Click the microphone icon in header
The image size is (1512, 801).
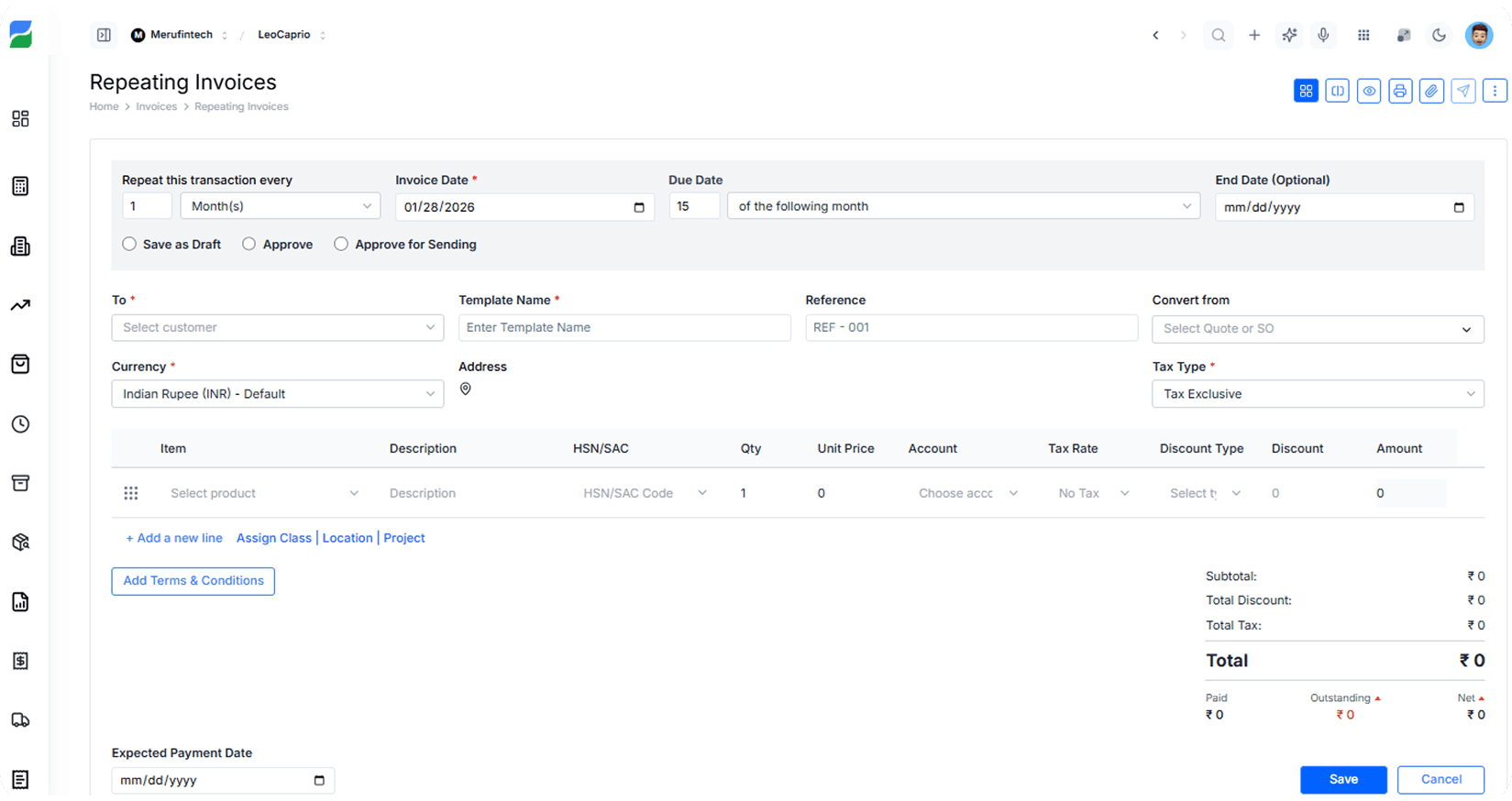click(1323, 35)
